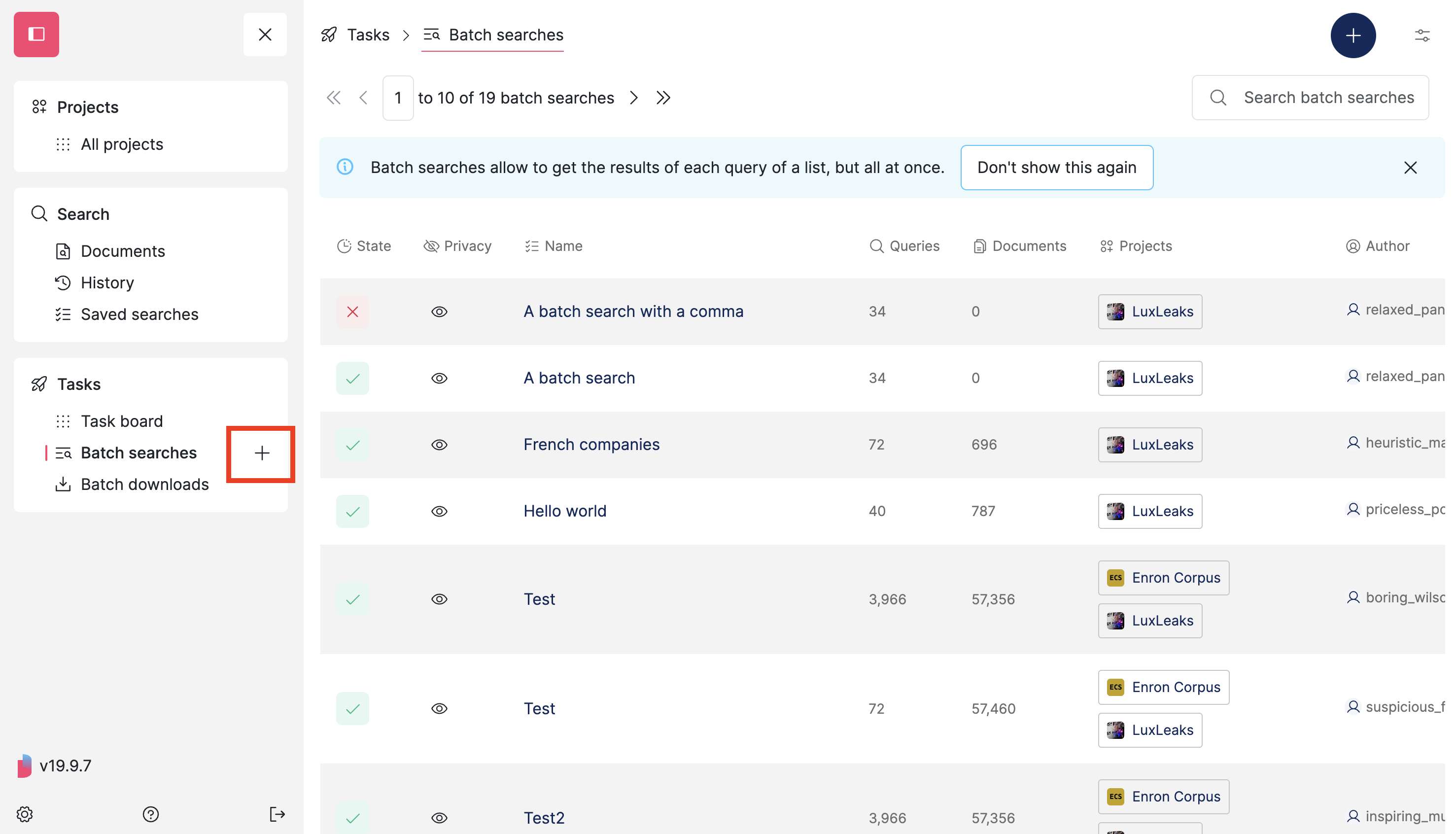Screen dimensions: 1456x834
Task: Jump to last page with double chevron
Action: [x=663, y=98]
